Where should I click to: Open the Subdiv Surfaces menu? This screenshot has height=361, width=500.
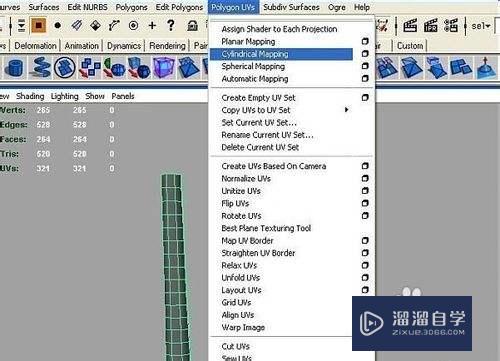tap(291, 7)
